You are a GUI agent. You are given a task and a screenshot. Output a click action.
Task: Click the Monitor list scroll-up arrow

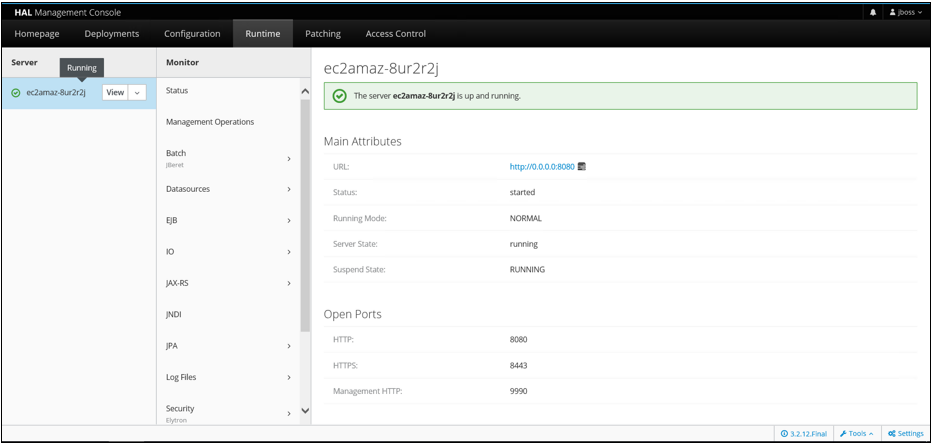(305, 91)
